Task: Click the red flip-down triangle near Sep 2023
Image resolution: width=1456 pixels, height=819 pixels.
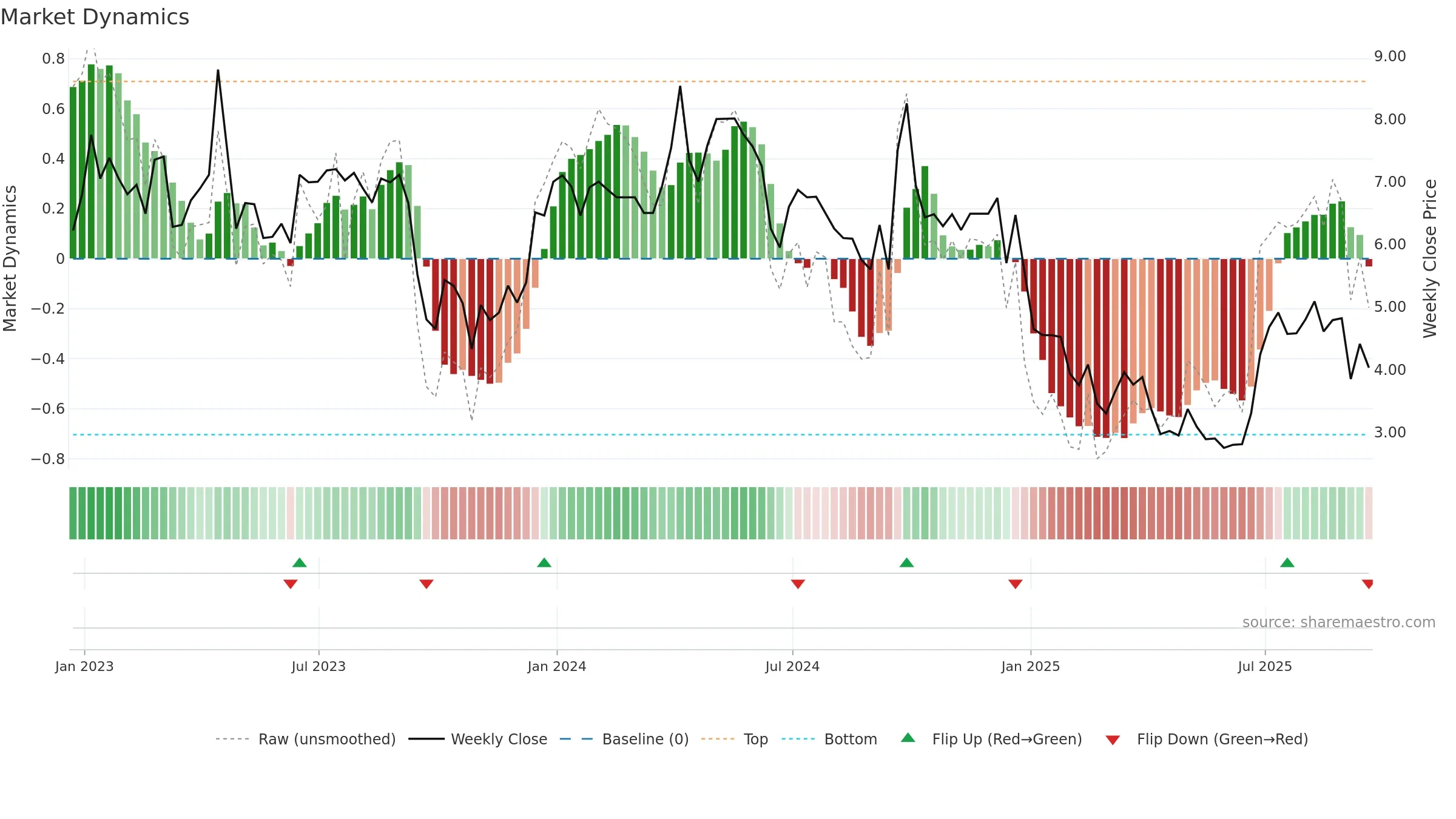Action: pos(426,584)
